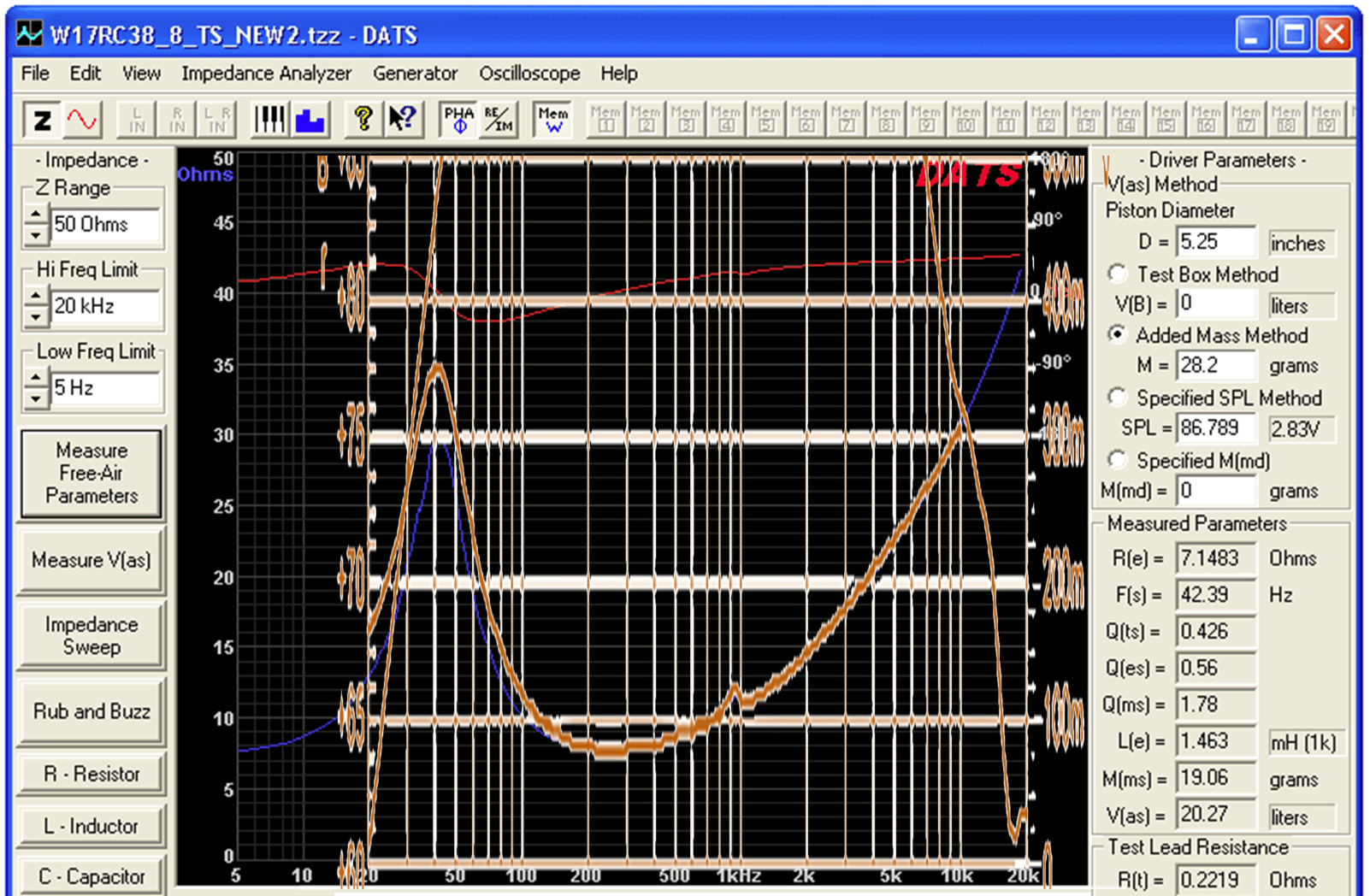The height and width of the screenshot is (896, 1370).
Task: Select memory slot Mem 3
Action: pyautogui.click(x=686, y=120)
